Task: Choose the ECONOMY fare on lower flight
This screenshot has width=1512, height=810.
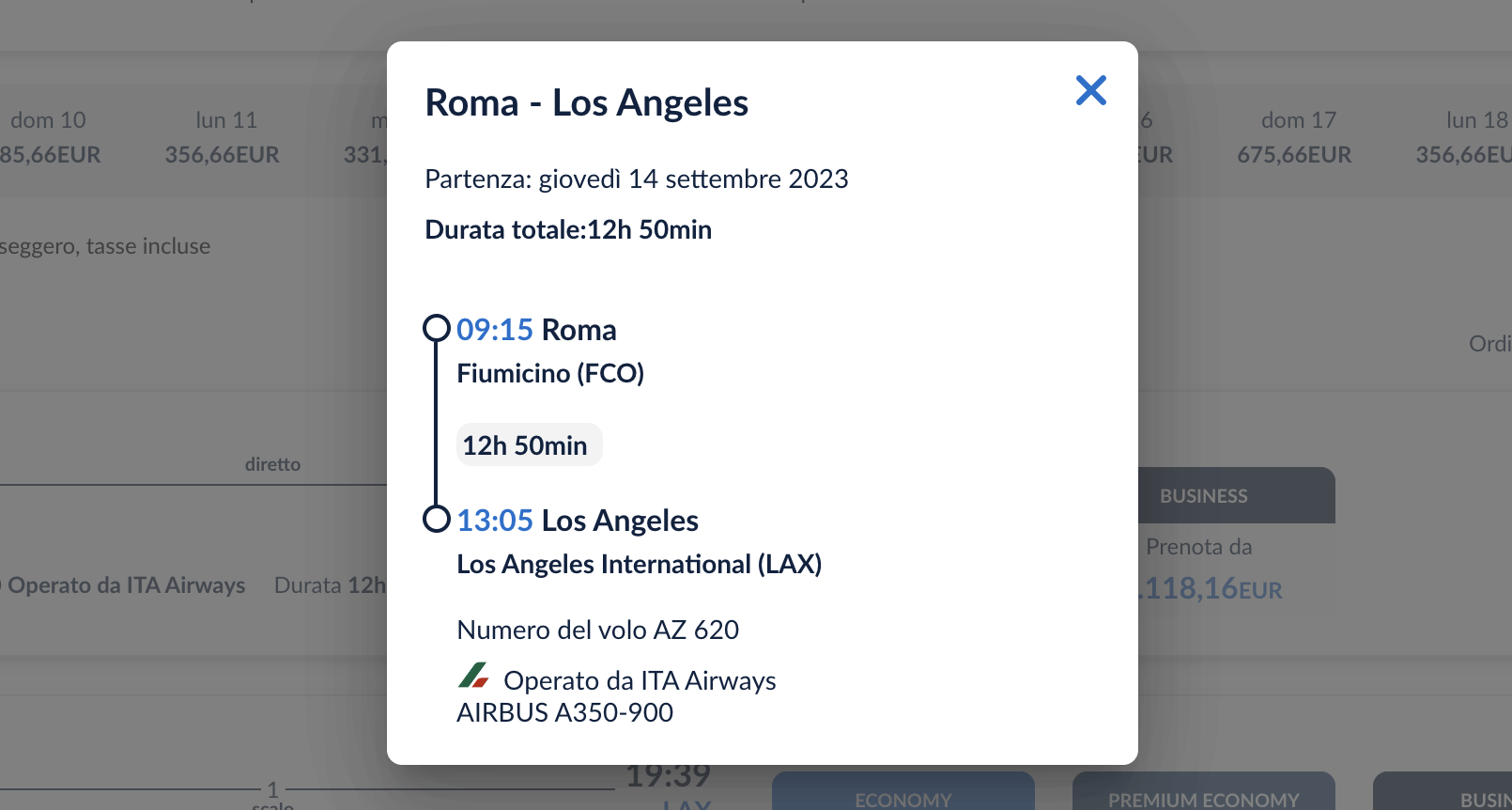Action: pos(903,791)
